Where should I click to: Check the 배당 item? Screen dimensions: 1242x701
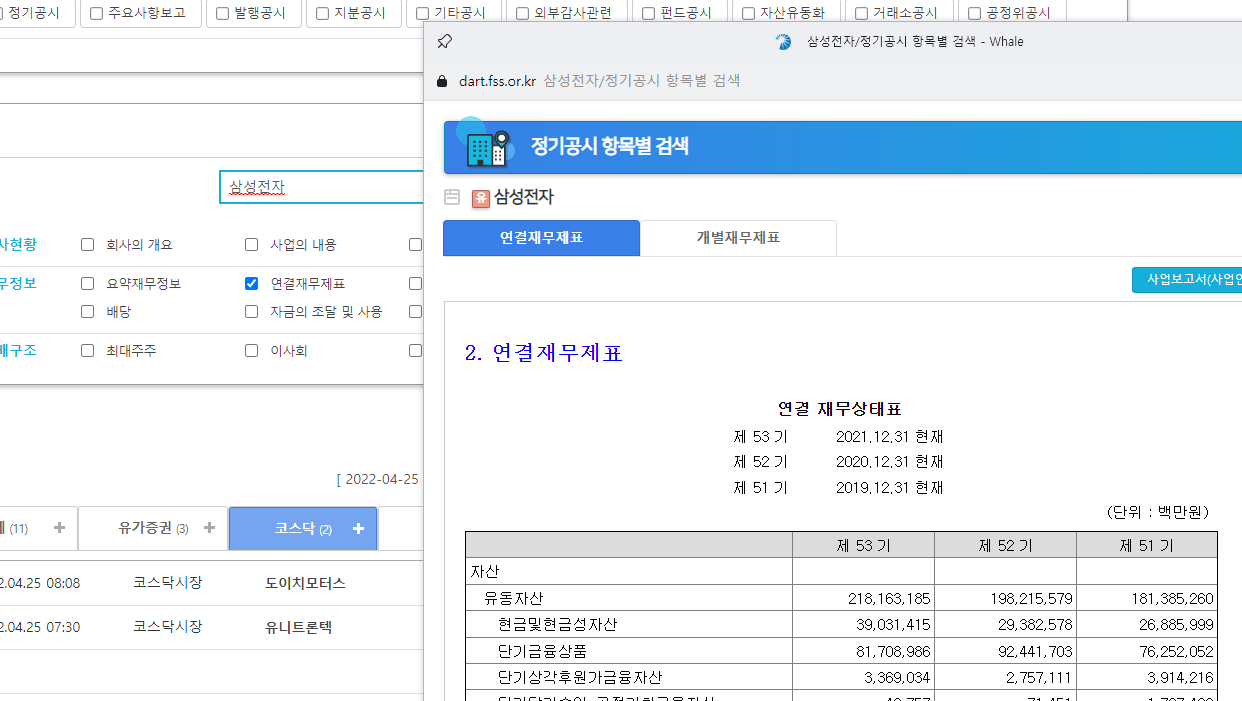tap(87, 312)
